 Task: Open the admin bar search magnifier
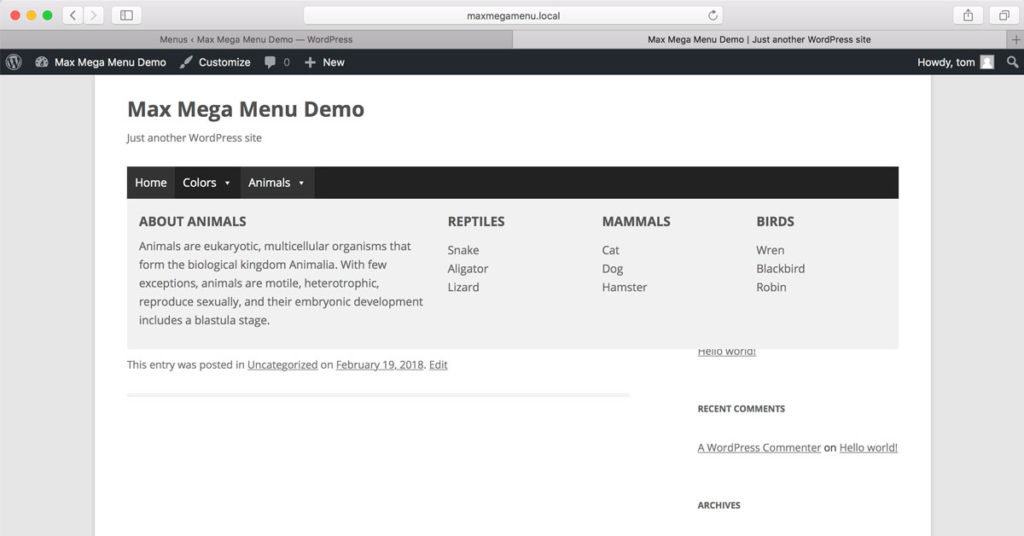[1012, 62]
